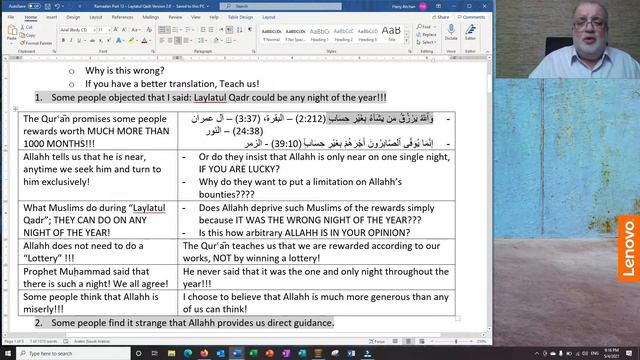640x360 pixels.
Task: Click the Text Effects icon
Action: pos(118,40)
